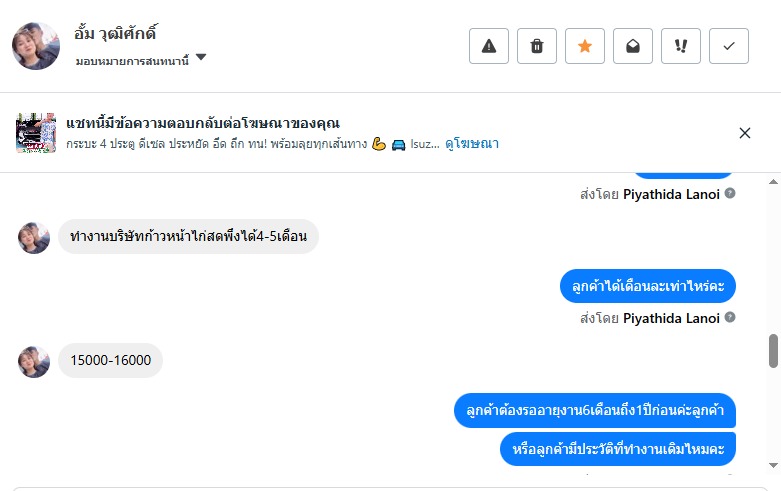
Task: Click the Isuzu ad thumbnail image
Action: 36,133
